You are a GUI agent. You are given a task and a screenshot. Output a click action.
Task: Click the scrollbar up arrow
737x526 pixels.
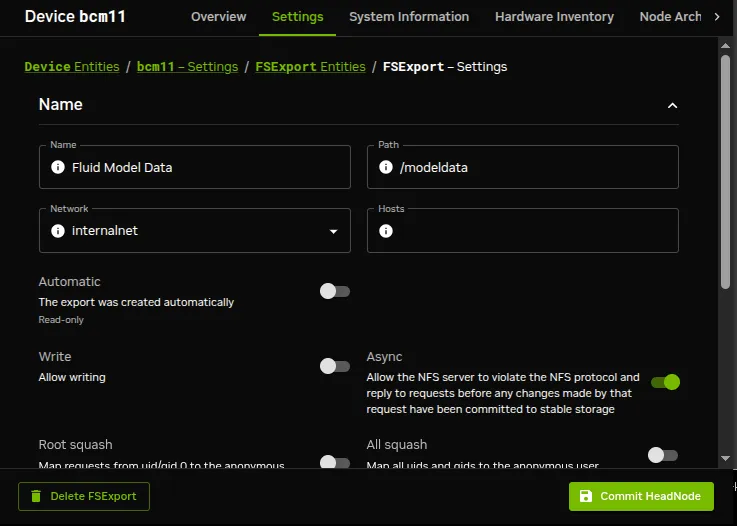tap(725, 46)
